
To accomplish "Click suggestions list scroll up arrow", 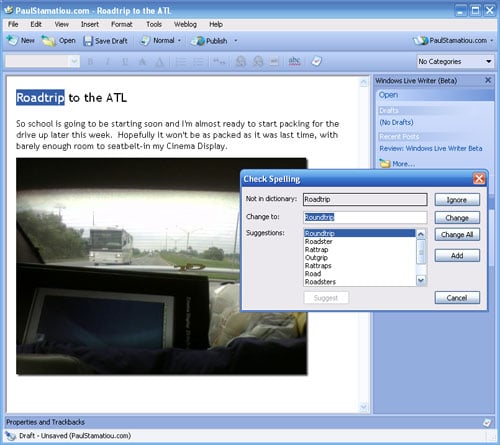I will pyautogui.click(x=421, y=234).
